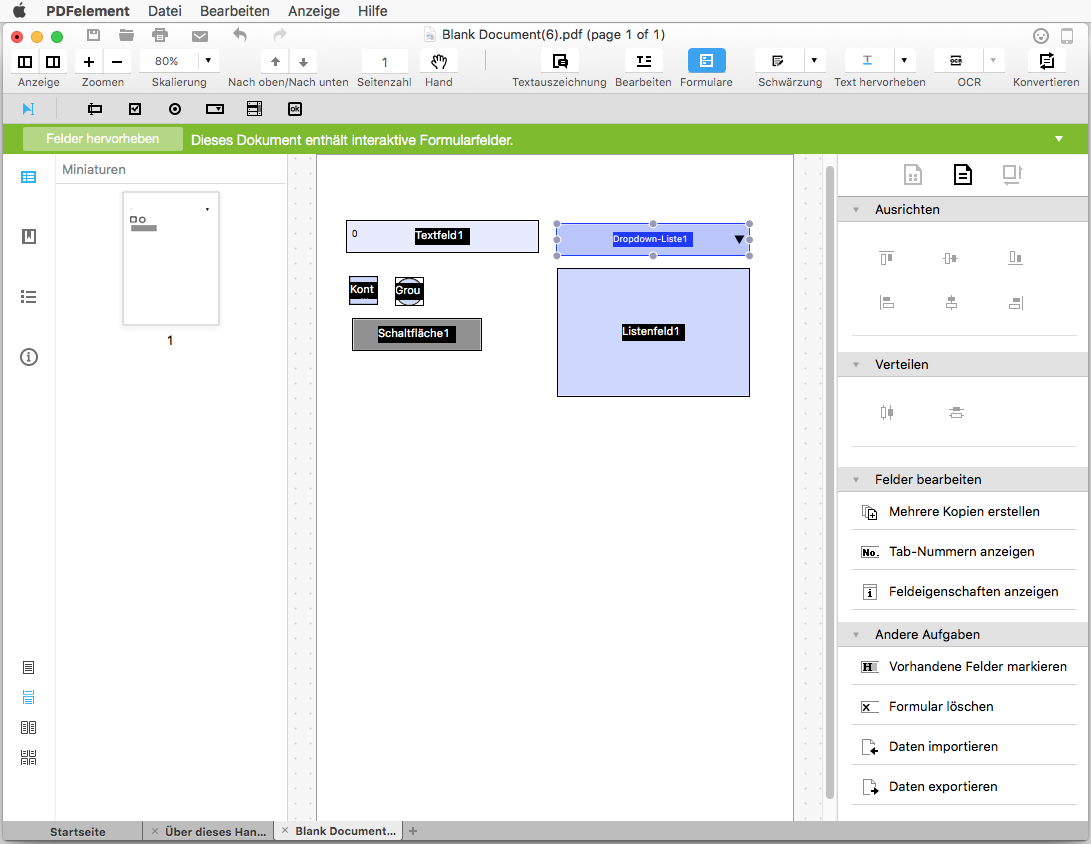Click Feldeigenschaften anzeigen

(x=964, y=592)
